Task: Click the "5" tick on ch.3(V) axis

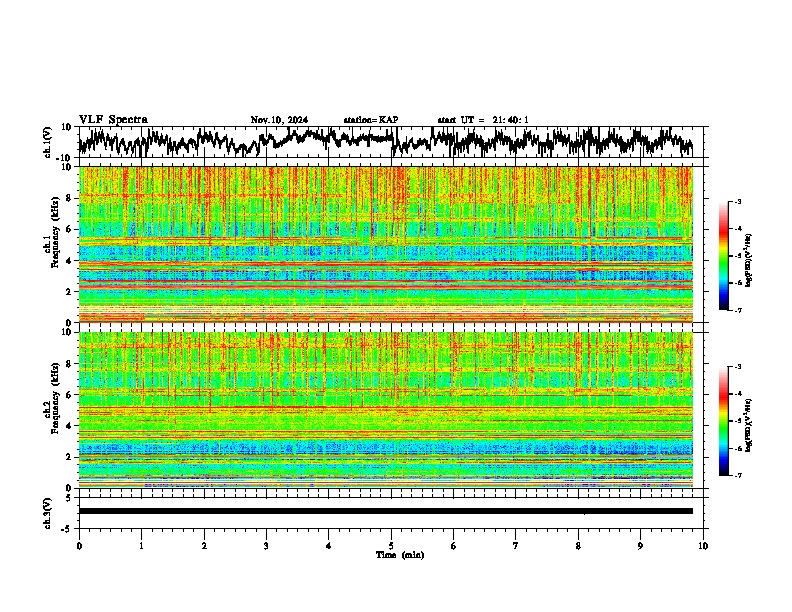Action: 70,498
